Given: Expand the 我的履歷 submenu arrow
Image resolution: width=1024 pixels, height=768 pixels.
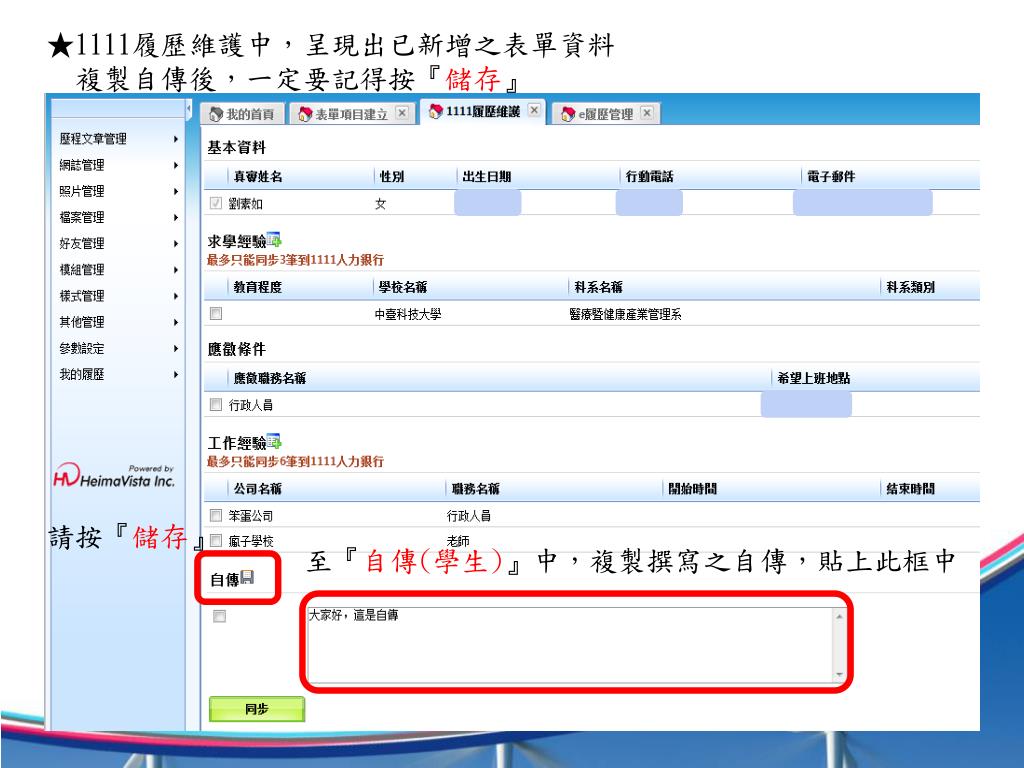Looking at the screenshot, I should pyautogui.click(x=176, y=375).
